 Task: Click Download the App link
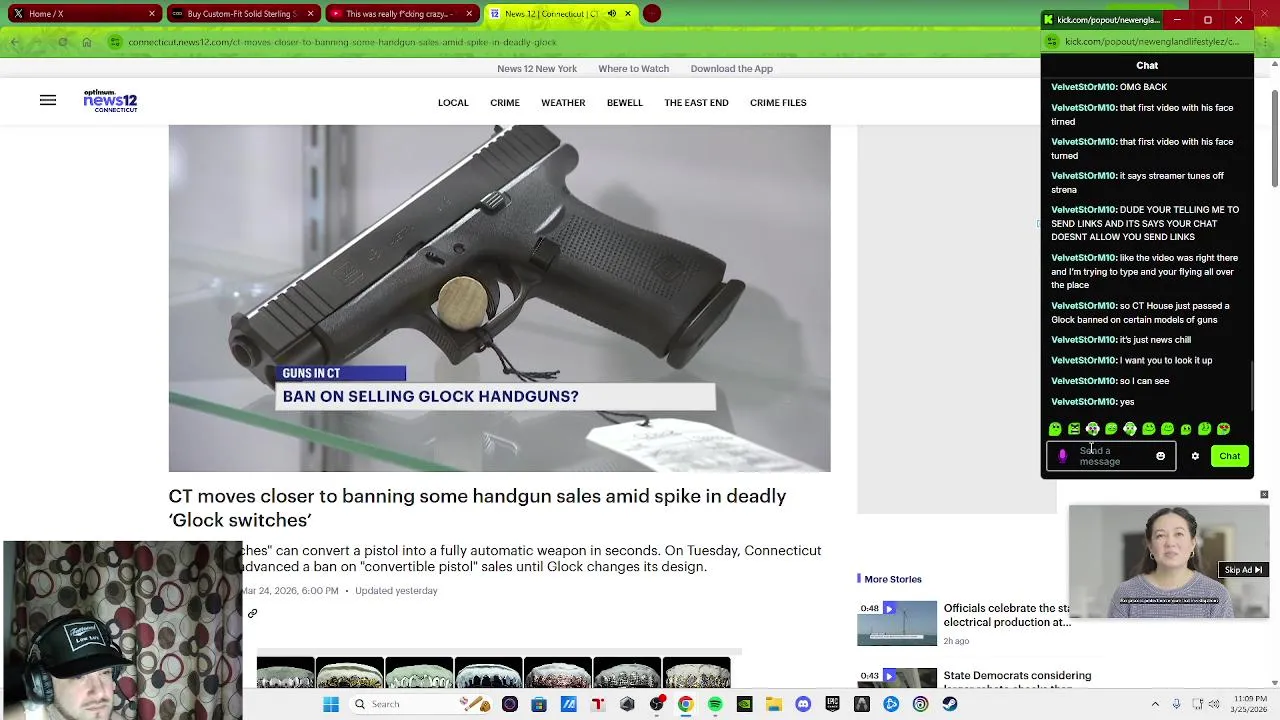click(x=732, y=69)
